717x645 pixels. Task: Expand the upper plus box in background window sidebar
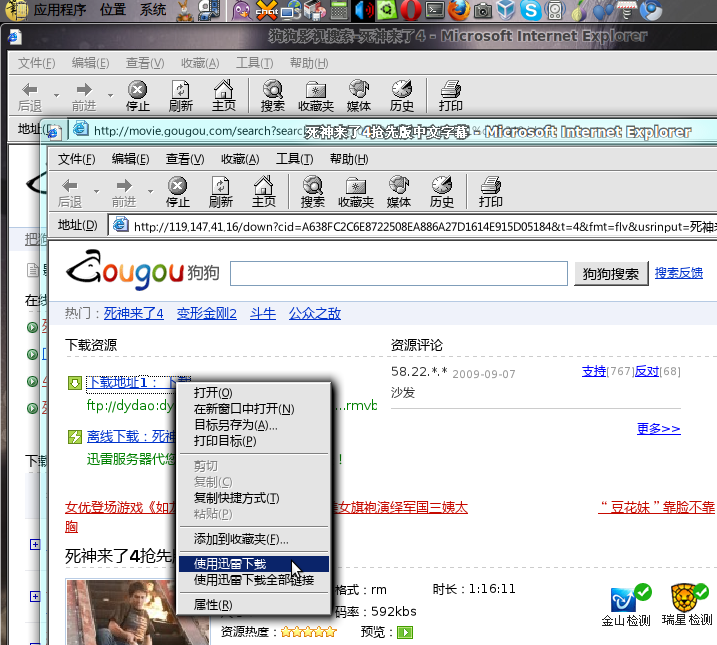pos(35,544)
